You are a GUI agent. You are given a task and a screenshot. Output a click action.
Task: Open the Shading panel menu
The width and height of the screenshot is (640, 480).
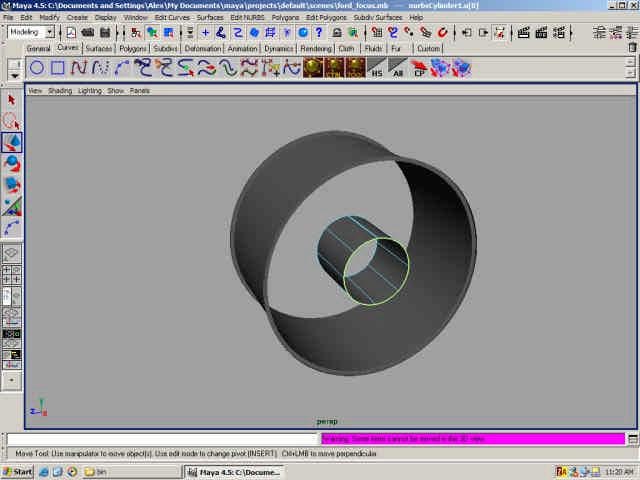pos(60,90)
